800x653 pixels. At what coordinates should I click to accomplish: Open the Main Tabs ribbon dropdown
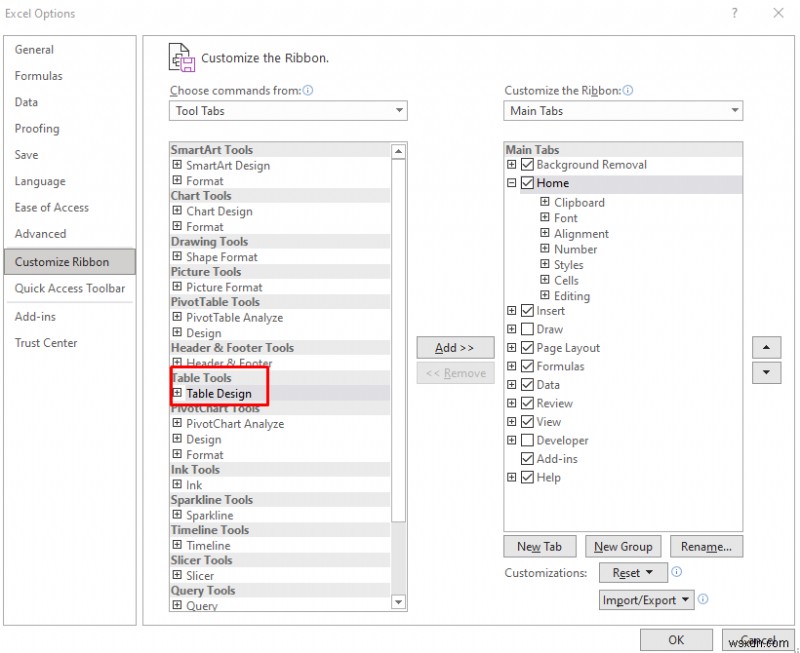(x=623, y=110)
